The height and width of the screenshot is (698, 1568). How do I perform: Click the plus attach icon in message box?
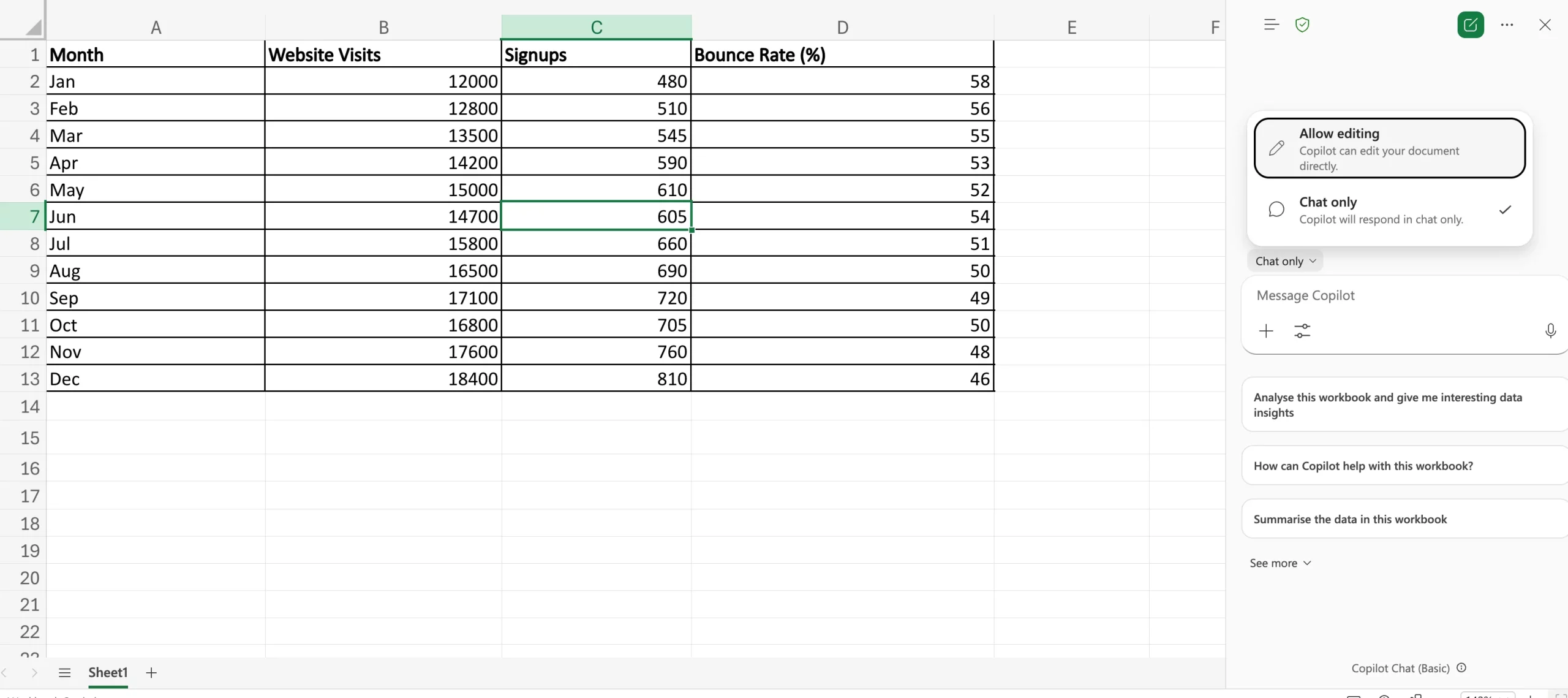(1265, 331)
